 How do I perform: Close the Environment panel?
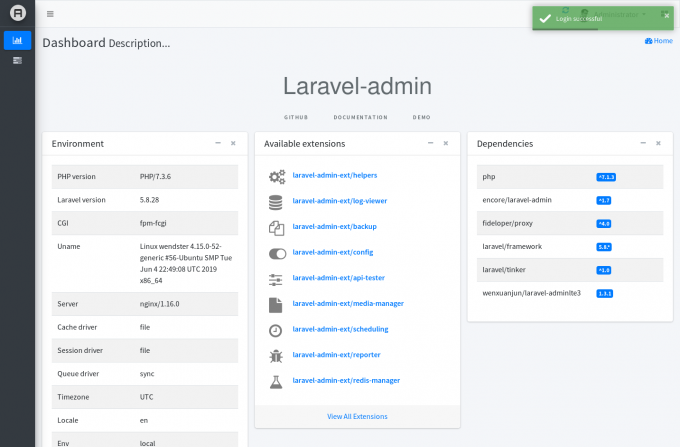(233, 143)
